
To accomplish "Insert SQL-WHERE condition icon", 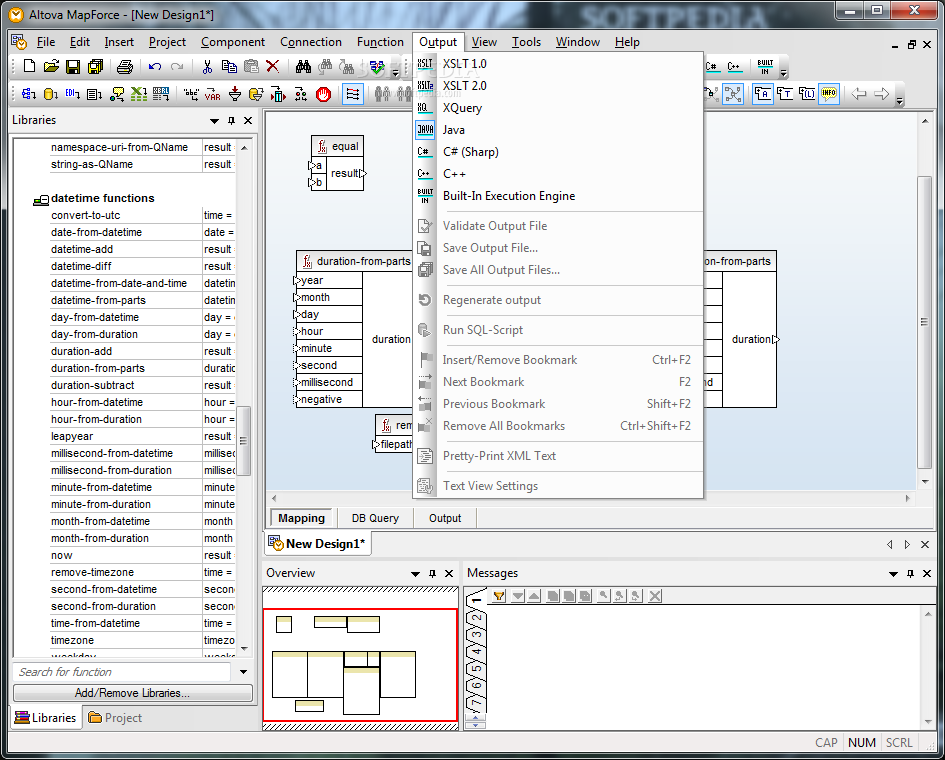I will pos(257,94).
